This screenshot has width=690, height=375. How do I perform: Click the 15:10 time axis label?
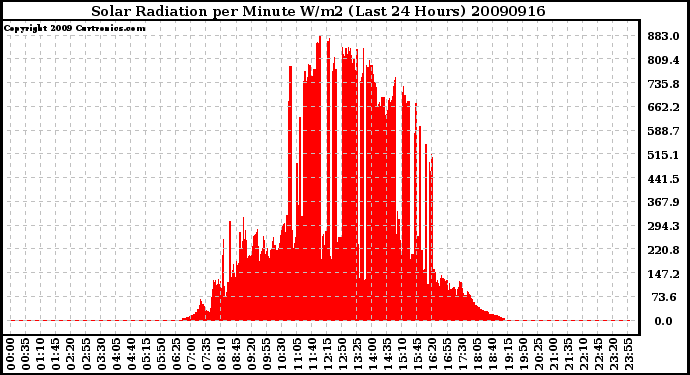coord(402,354)
